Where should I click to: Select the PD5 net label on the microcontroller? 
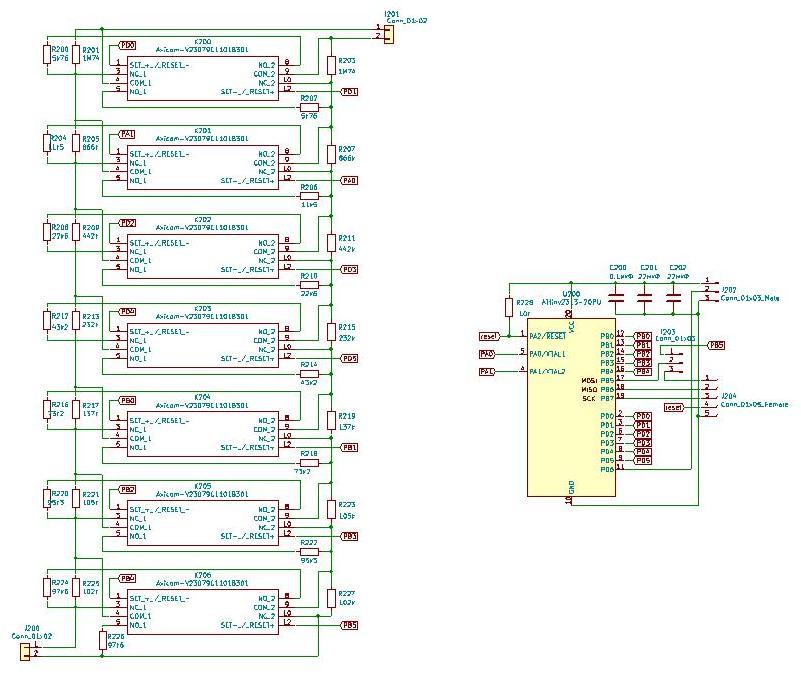point(643,460)
